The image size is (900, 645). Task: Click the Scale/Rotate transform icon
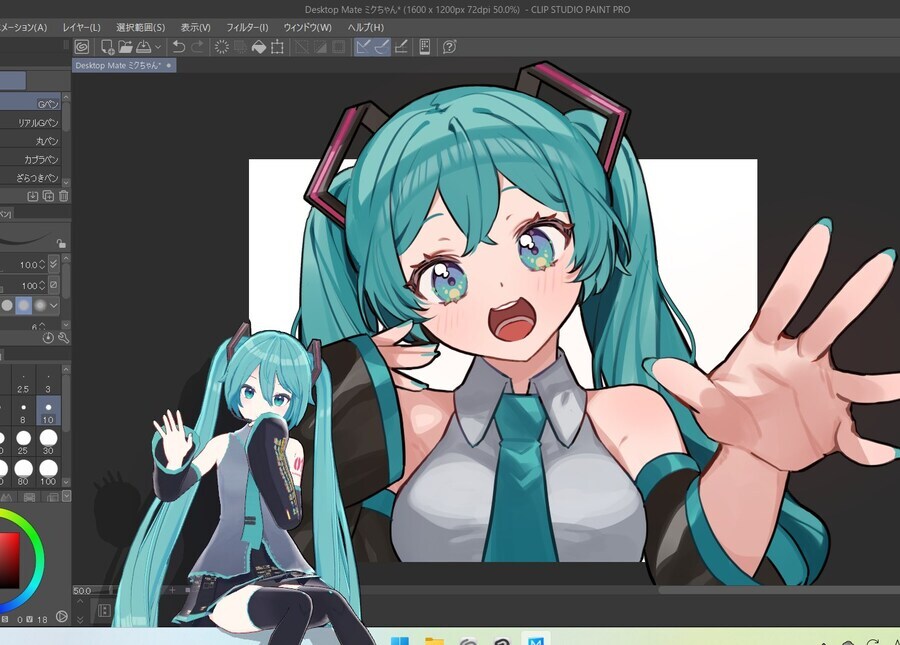tap(277, 47)
